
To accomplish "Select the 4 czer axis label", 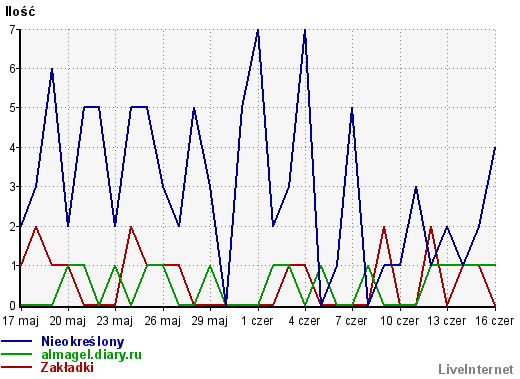I will [x=304, y=321].
